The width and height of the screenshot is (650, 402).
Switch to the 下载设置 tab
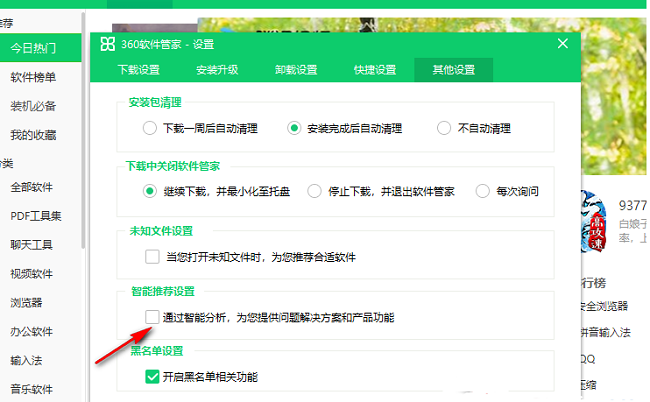tap(139, 70)
